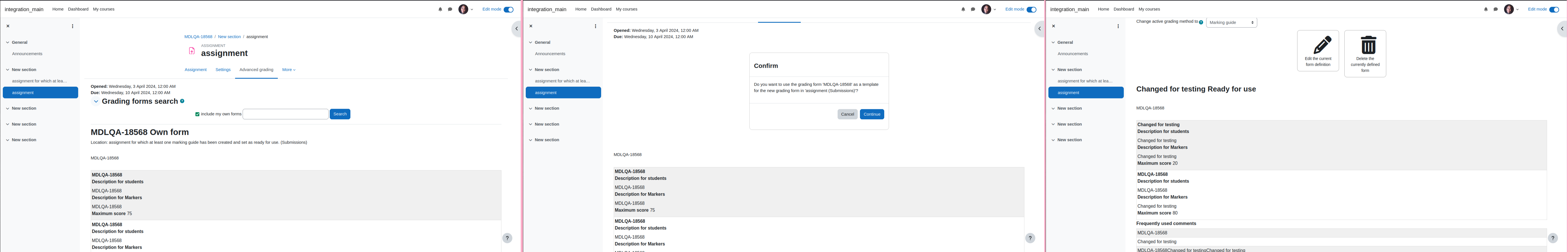The width and height of the screenshot is (1568, 252).
Task: Select highlighted assignment item in right pane index
Action: [x=1086, y=93]
